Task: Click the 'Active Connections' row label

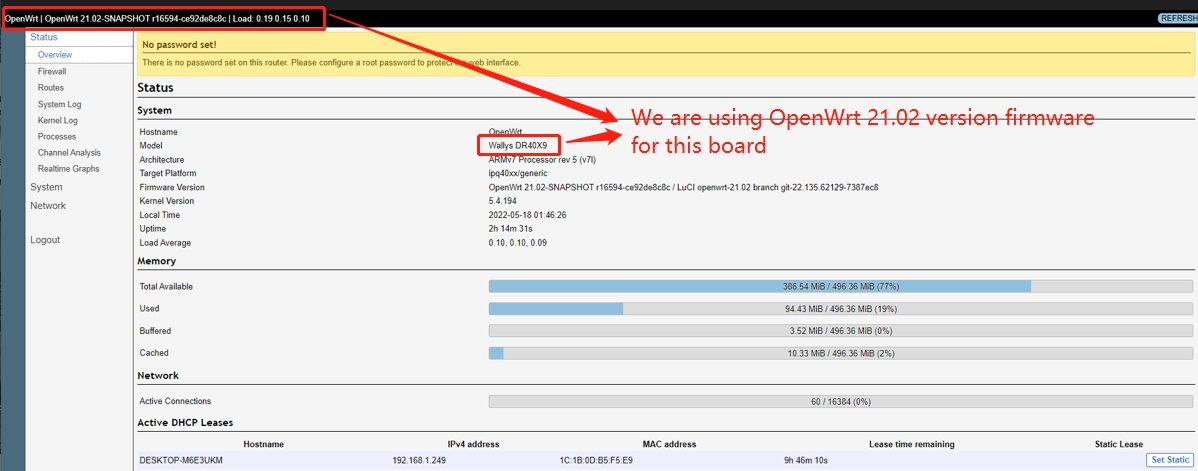Action: [x=175, y=401]
